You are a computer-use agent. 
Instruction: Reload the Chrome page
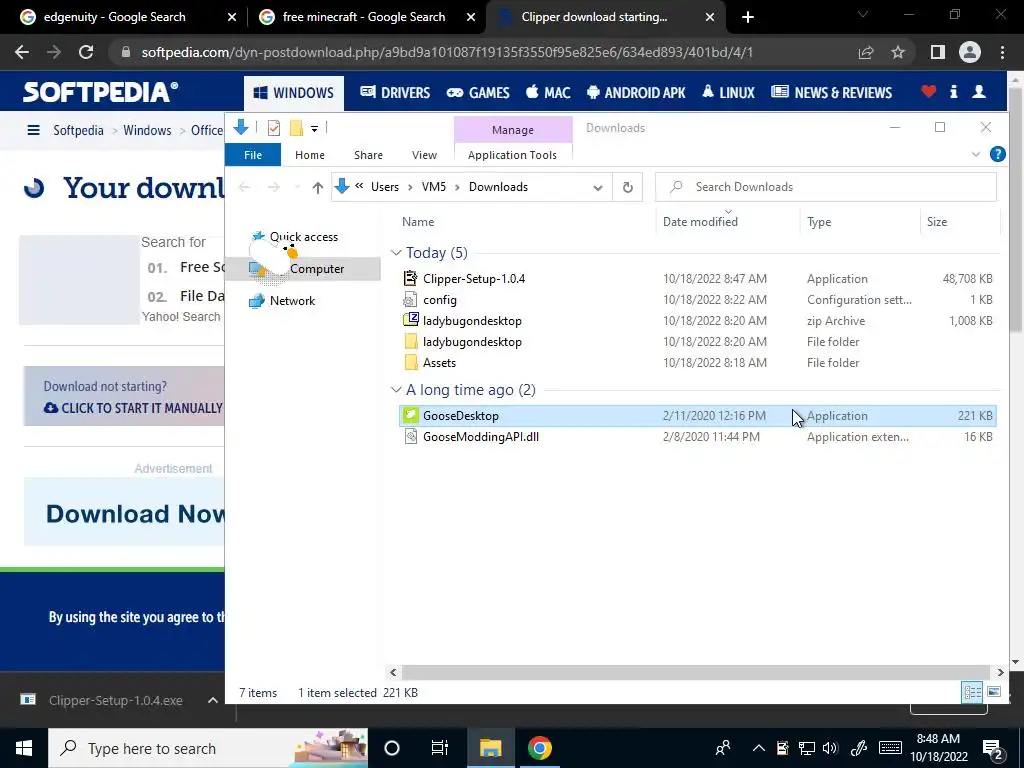coord(86,52)
